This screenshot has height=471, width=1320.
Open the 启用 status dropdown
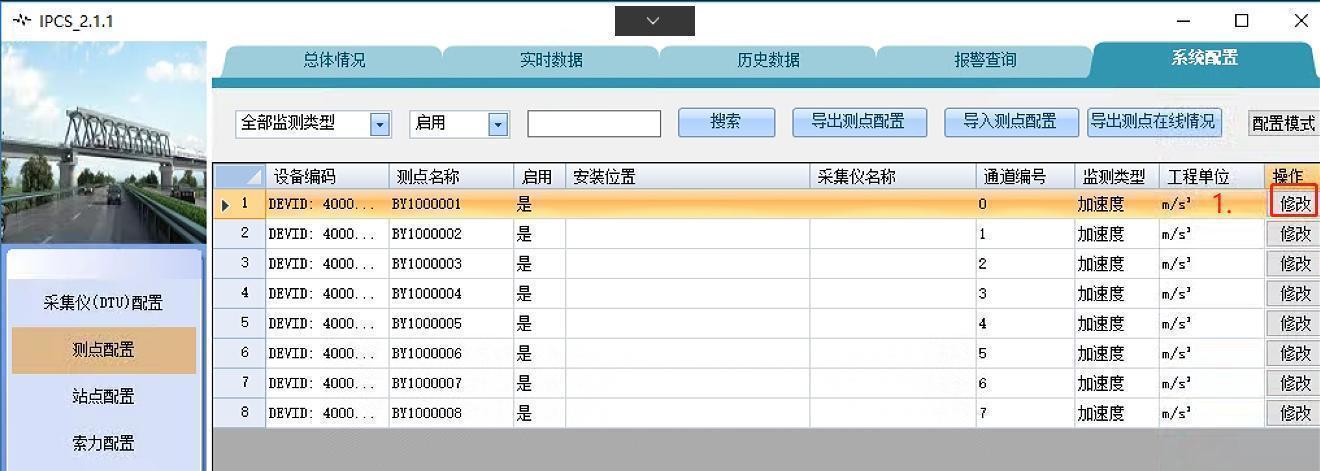(x=498, y=124)
